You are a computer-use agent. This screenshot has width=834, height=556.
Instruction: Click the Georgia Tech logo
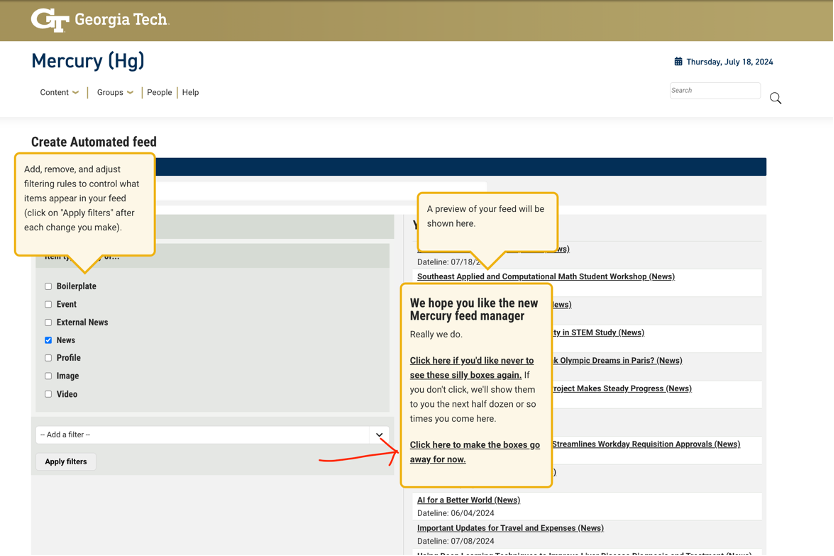100,20
